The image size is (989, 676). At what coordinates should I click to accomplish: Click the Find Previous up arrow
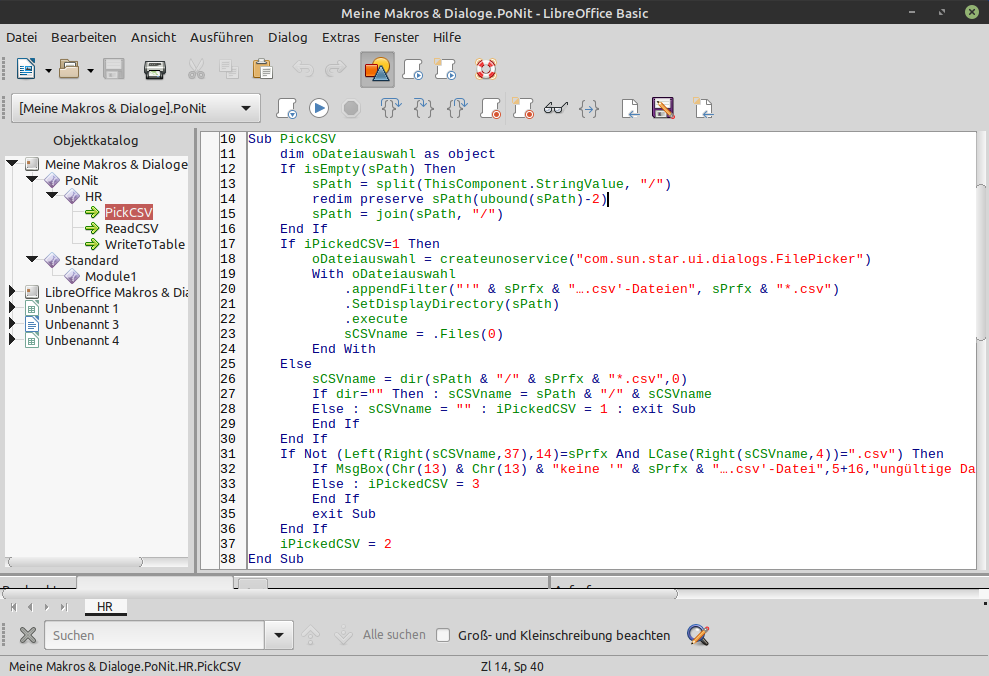coord(310,635)
